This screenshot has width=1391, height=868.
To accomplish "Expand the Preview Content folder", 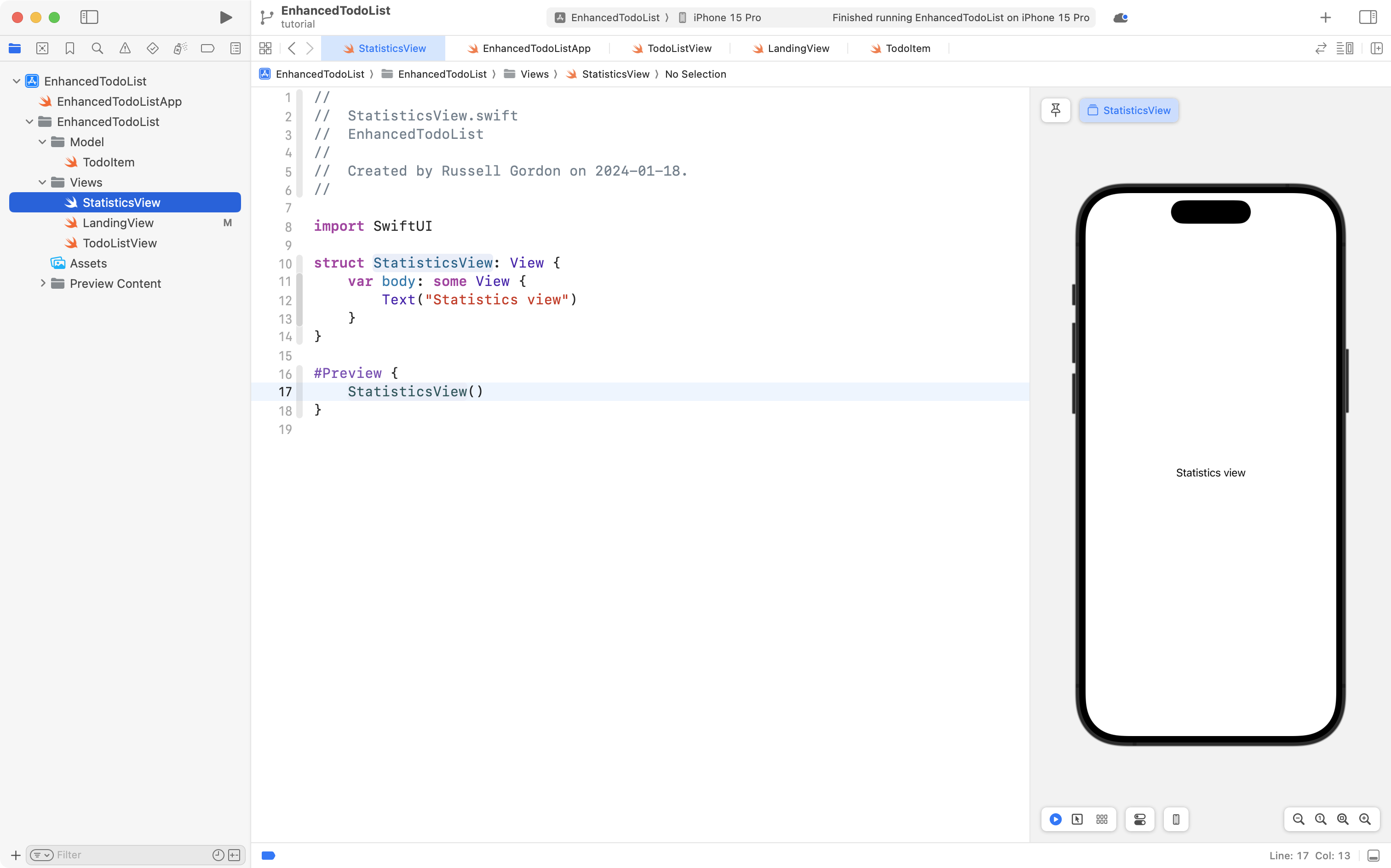I will click(x=42, y=283).
